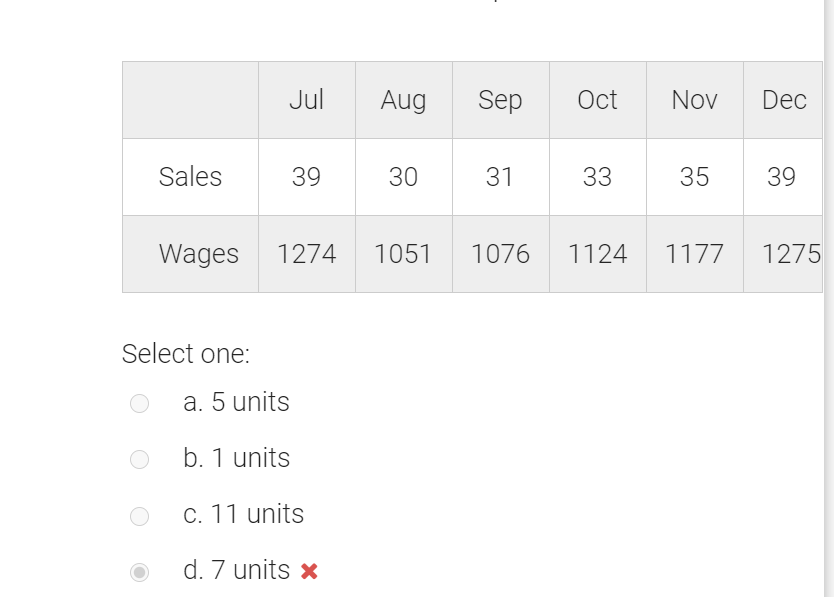Click the Aug column header
Screen dimensions: 834x597
[404, 100]
